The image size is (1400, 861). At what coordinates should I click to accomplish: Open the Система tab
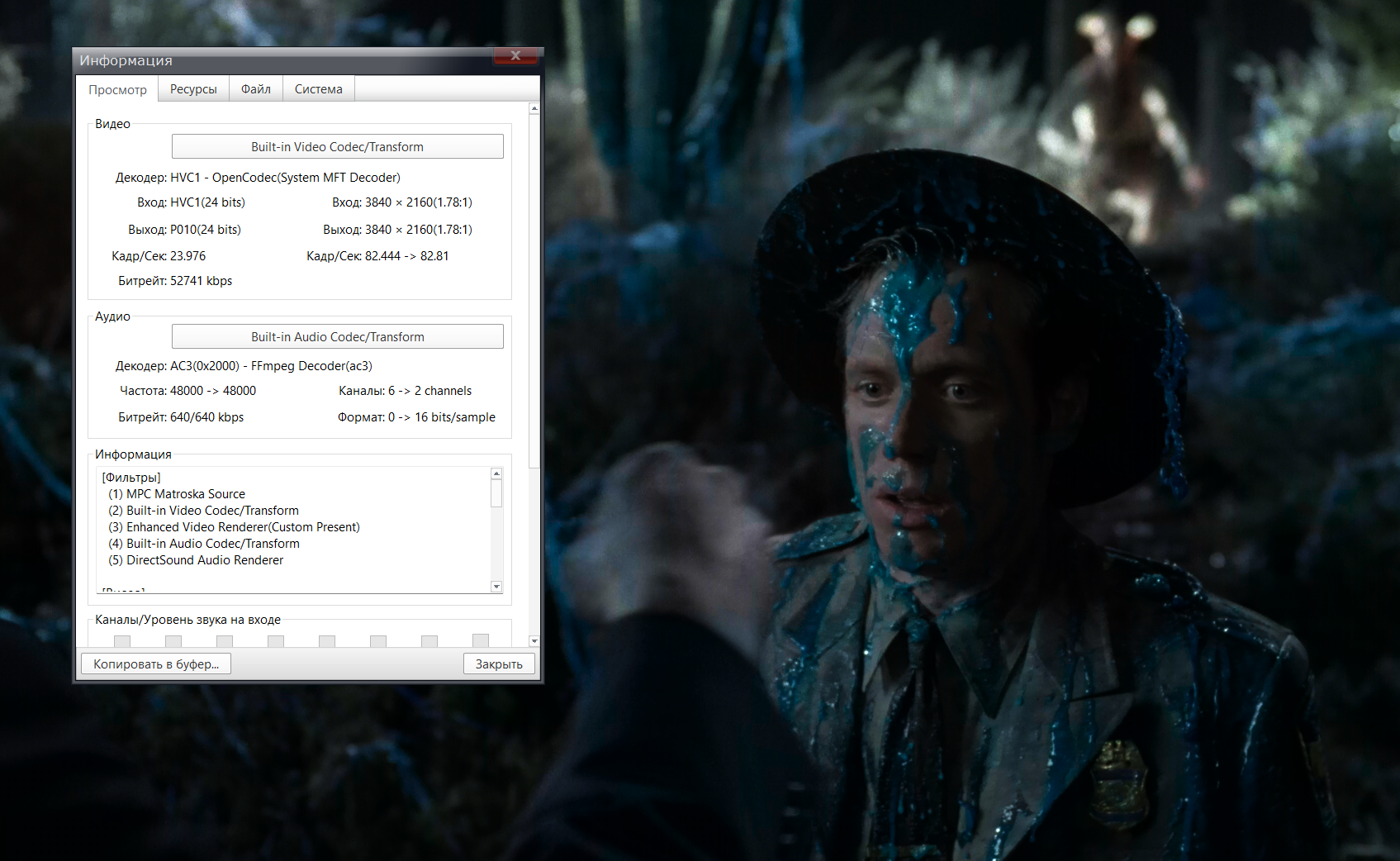(319, 88)
